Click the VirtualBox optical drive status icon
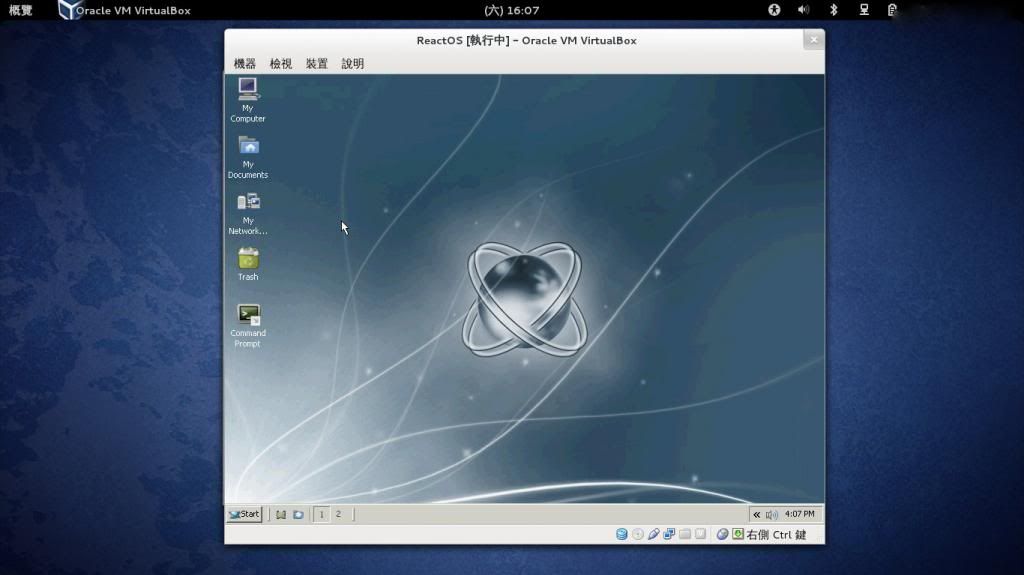The width and height of the screenshot is (1024, 575). coord(638,534)
